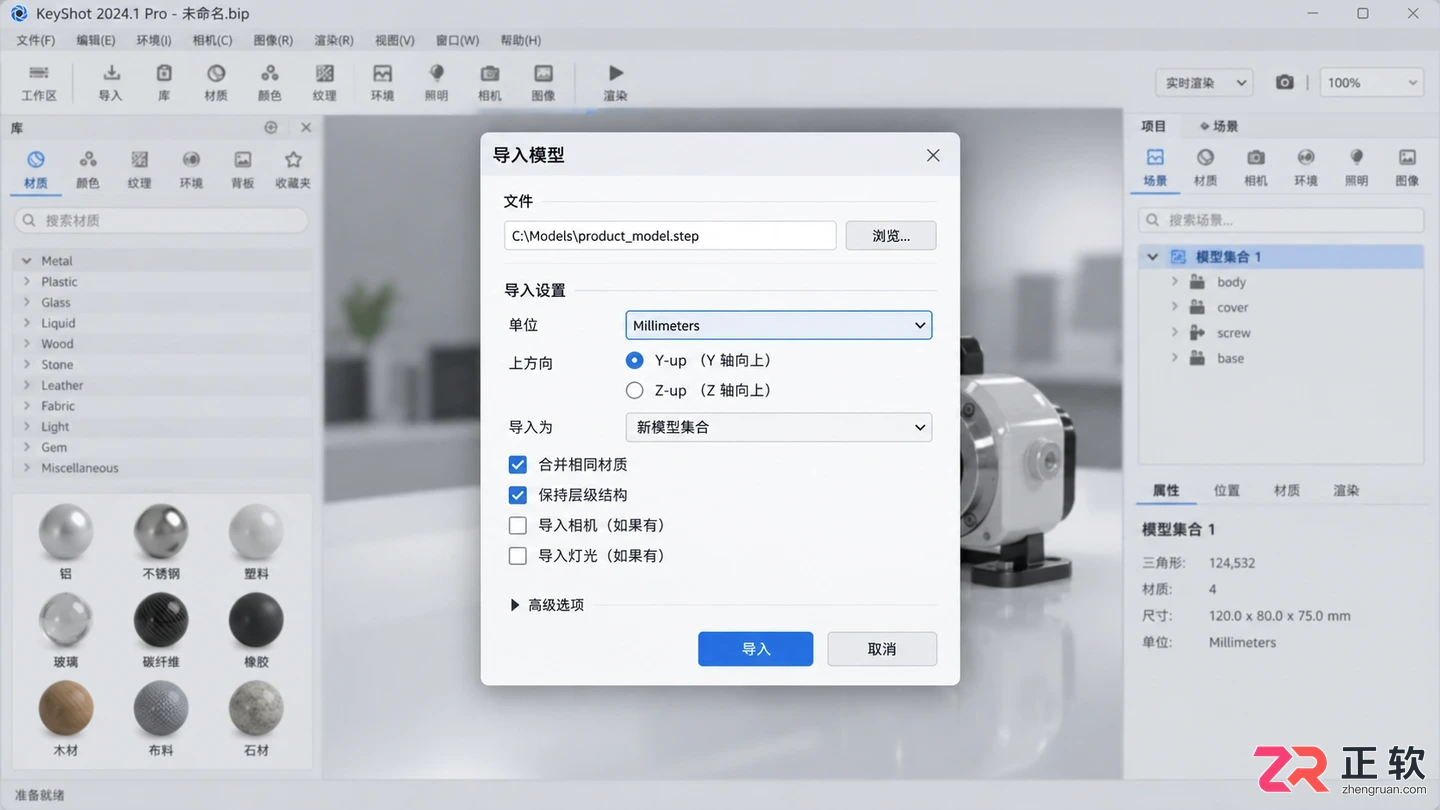Viewport: 1440px width, 810px height.
Task: Select the 材质 icon in project panel
Action: (x=1205, y=157)
